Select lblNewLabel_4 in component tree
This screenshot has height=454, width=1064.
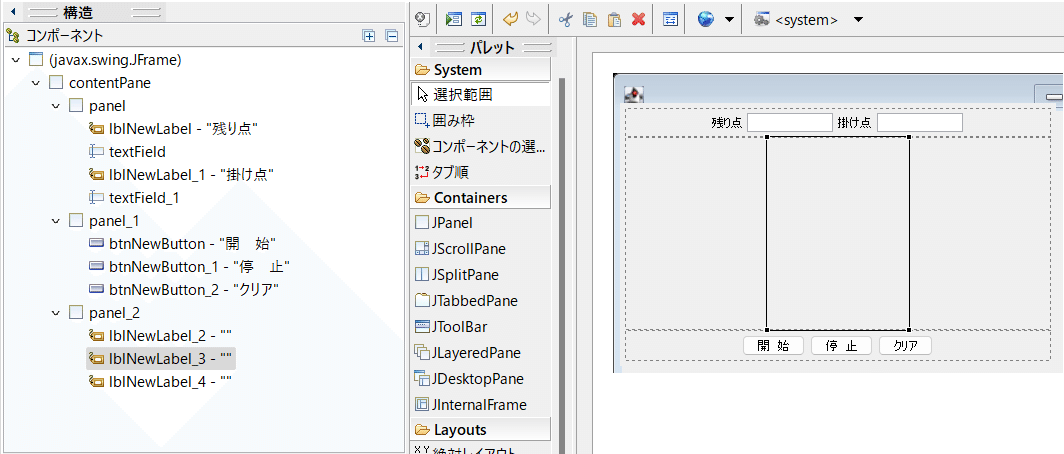[161, 382]
